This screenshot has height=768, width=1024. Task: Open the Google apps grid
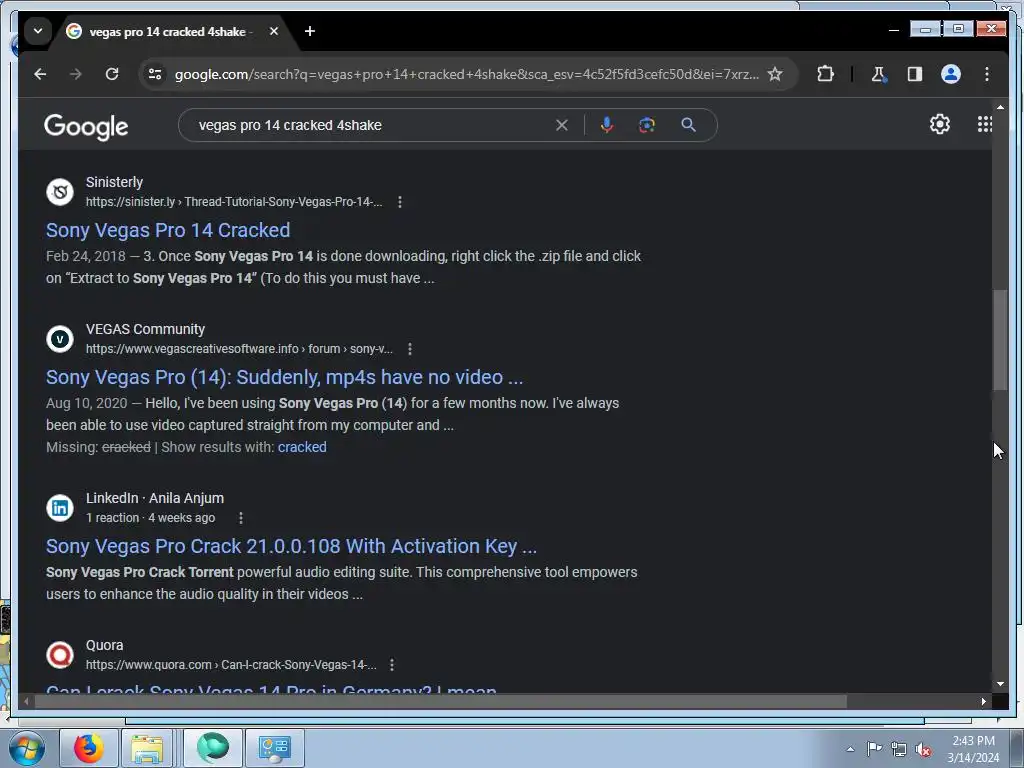click(x=984, y=124)
